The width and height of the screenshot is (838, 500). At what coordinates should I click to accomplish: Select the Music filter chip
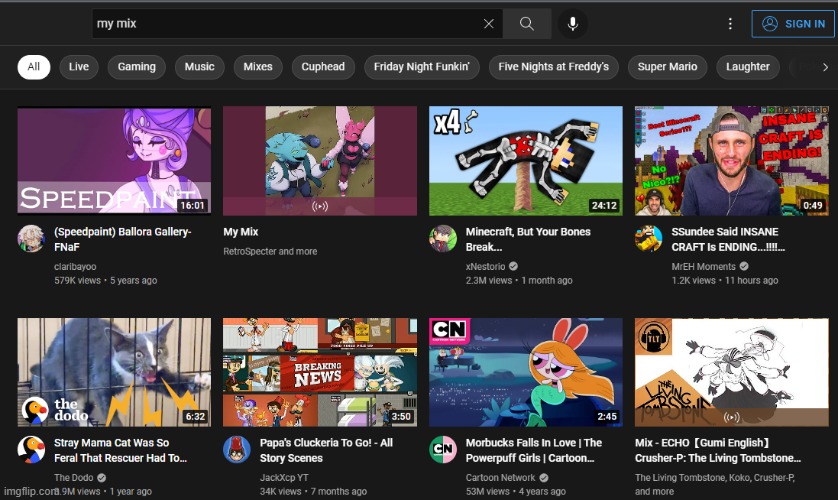pyautogui.click(x=199, y=67)
